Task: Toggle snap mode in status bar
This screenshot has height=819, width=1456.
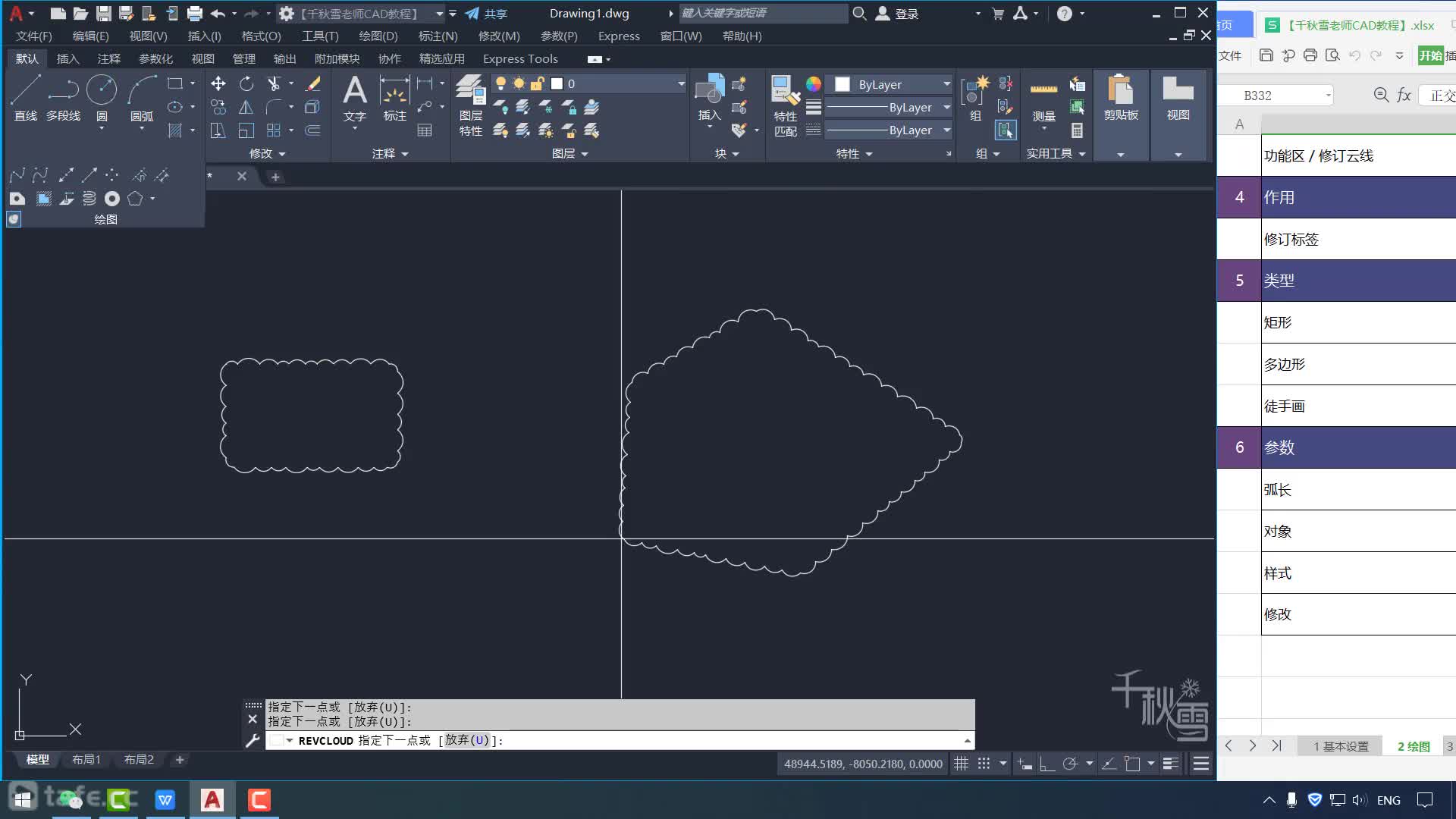Action: (984, 764)
